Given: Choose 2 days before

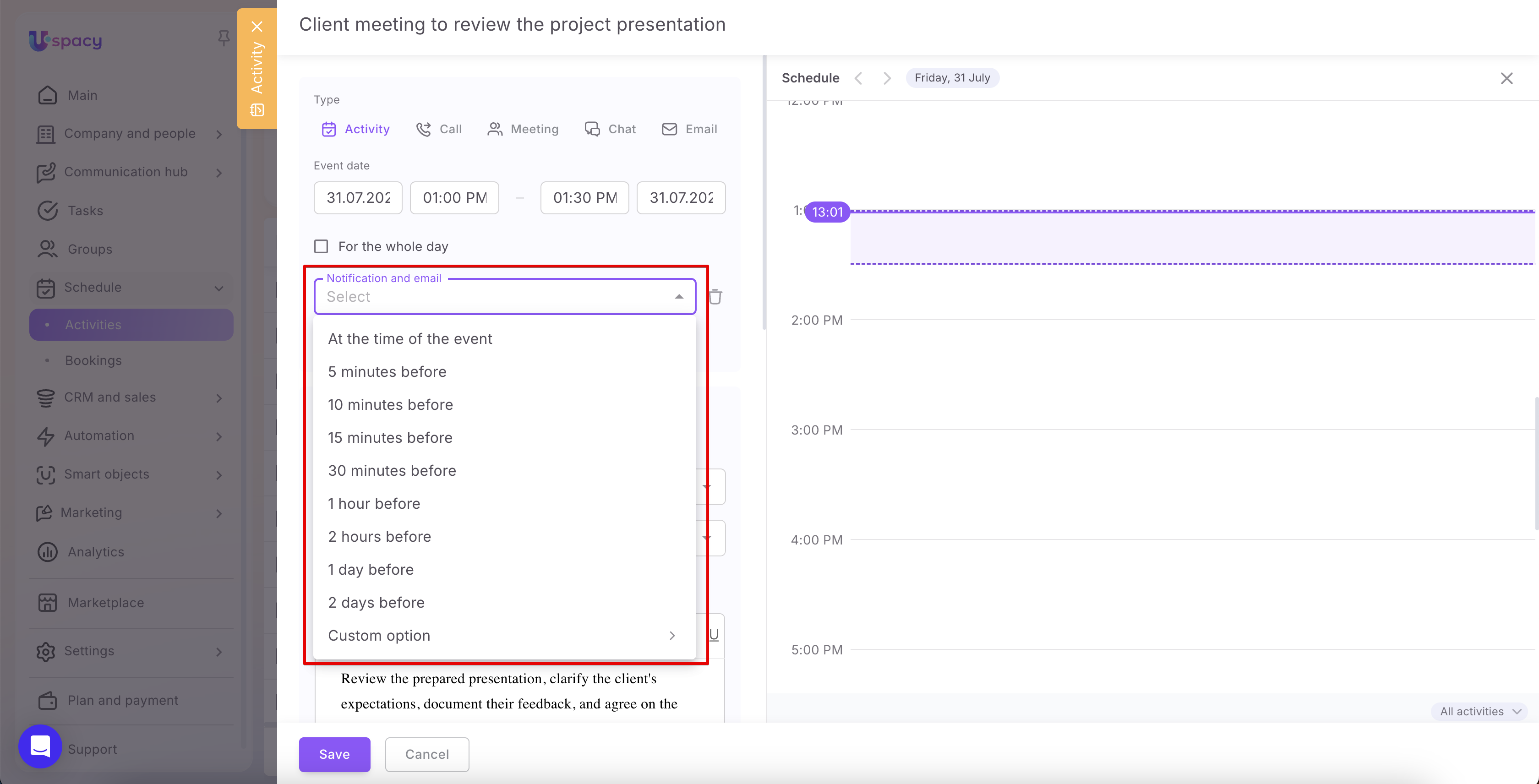Looking at the screenshot, I should click(x=505, y=603).
